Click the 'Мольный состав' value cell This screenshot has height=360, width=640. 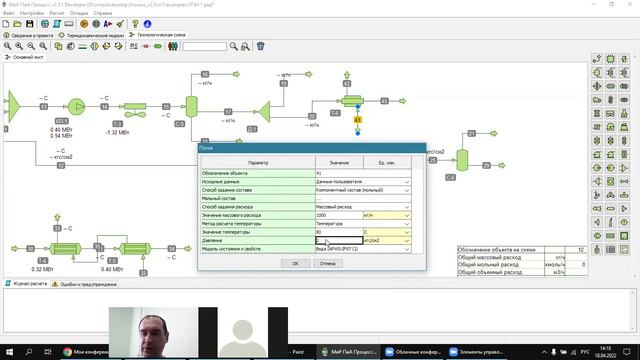(x=363, y=198)
